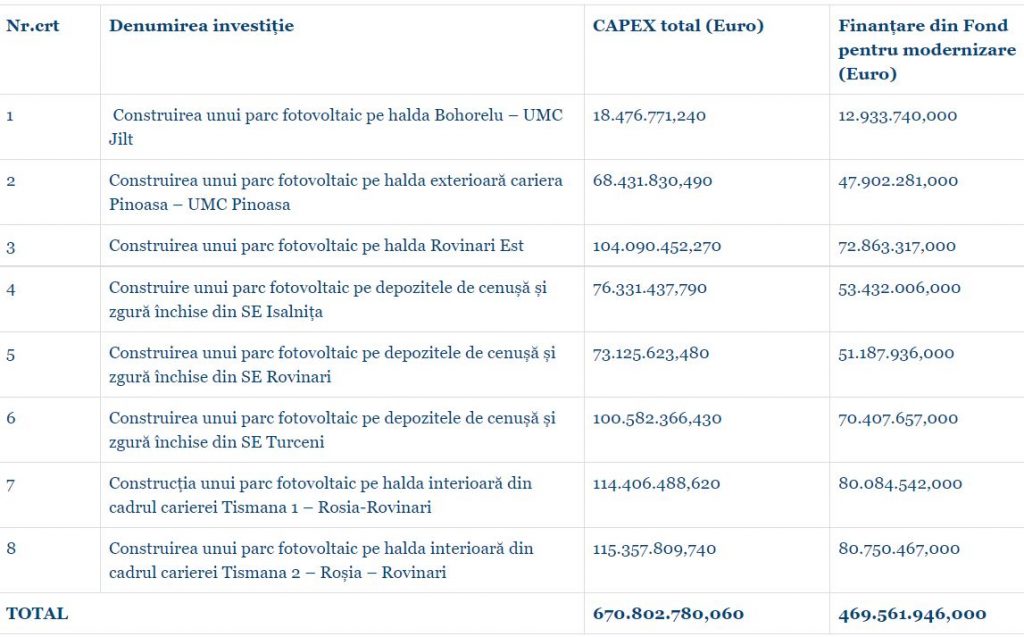Click the halda Bohorelu – UMC Jilt project
The height and width of the screenshot is (637, 1024).
(x=336, y=127)
